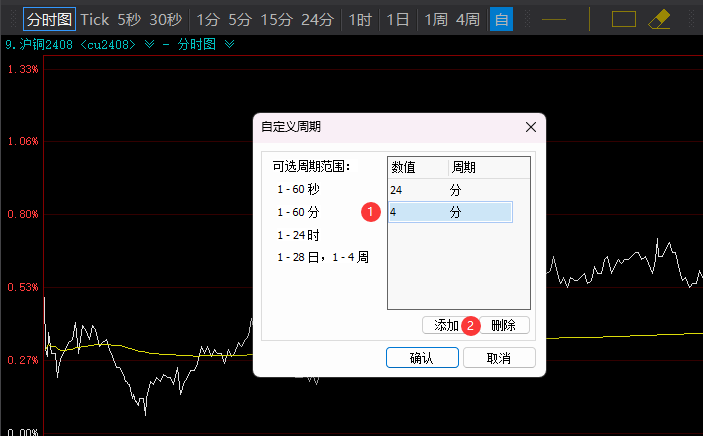Click the 1.33% axis label
This screenshot has height=436, width=703.
point(23,69)
